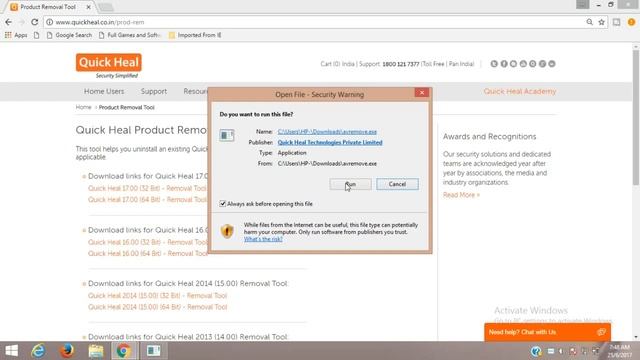This screenshot has width=640, height=360.
Task: Launch Firefox from the taskbar
Action: pos(67,351)
